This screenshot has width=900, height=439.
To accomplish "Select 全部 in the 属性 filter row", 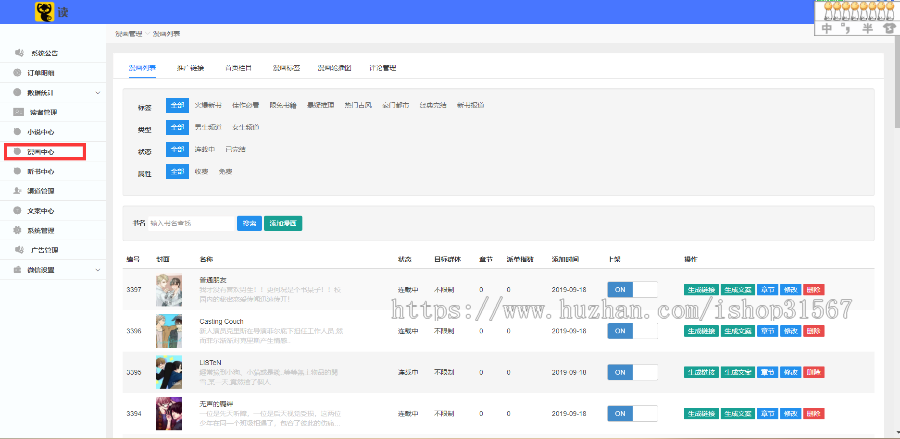I will (x=177, y=172).
